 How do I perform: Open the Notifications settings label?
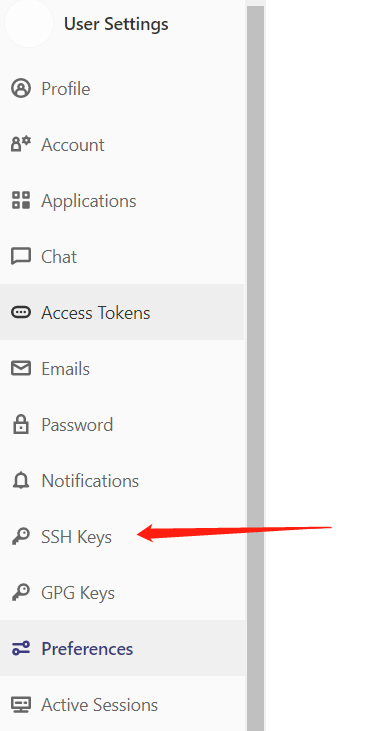[90, 481]
